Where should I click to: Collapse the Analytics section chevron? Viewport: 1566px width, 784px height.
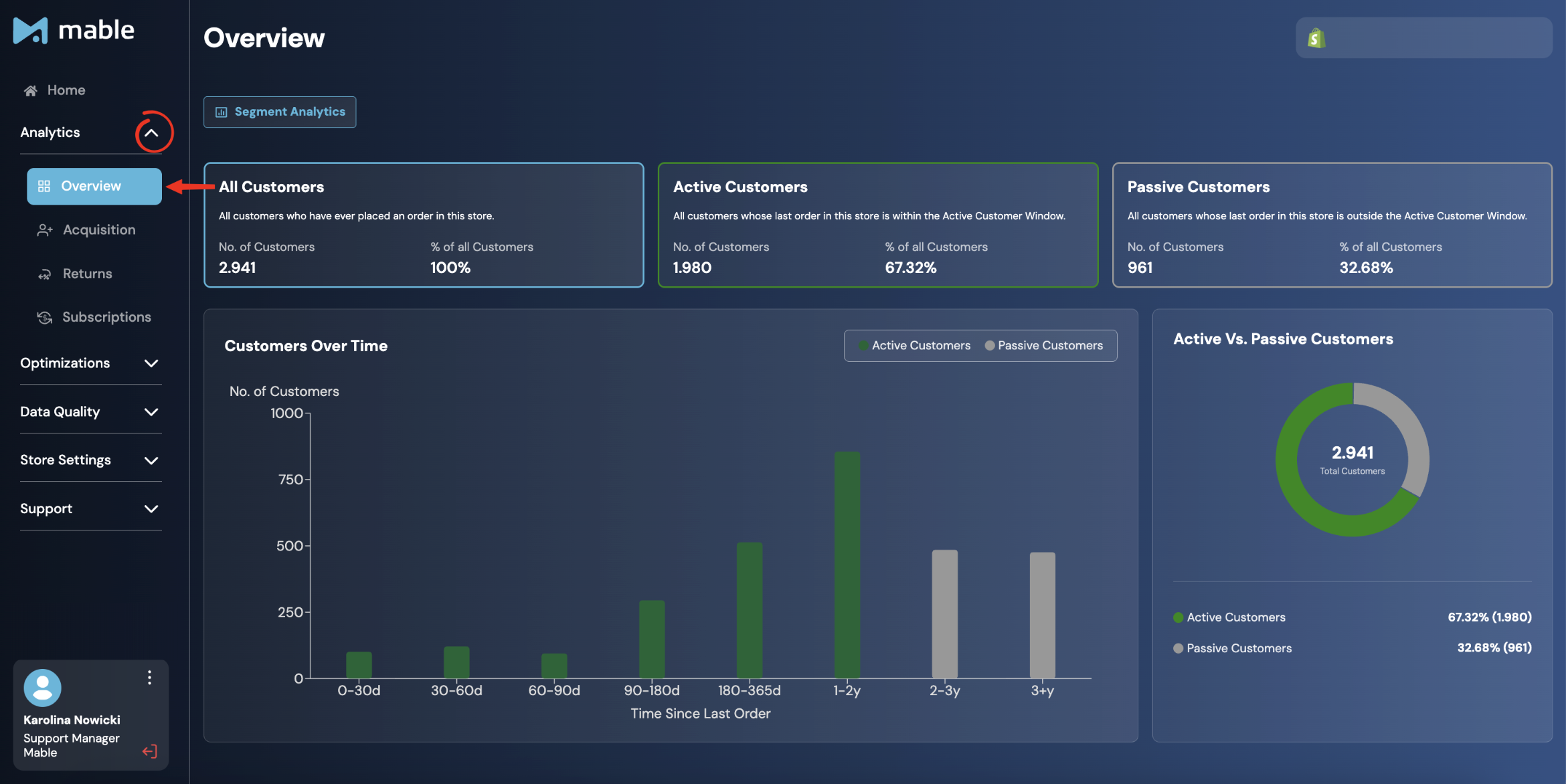click(x=152, y=132)
